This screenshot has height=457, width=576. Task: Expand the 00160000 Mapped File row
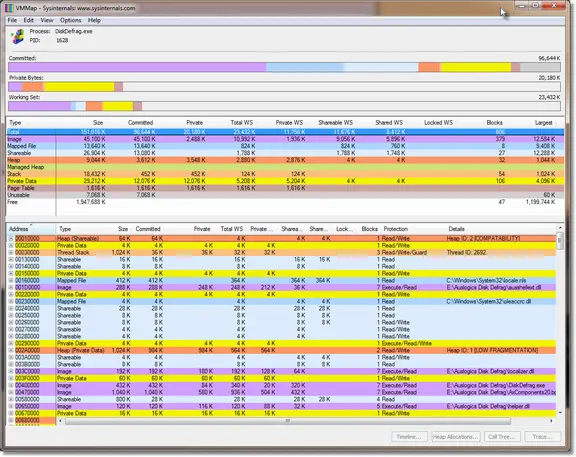pyautogui.click(x=11, y=280)
